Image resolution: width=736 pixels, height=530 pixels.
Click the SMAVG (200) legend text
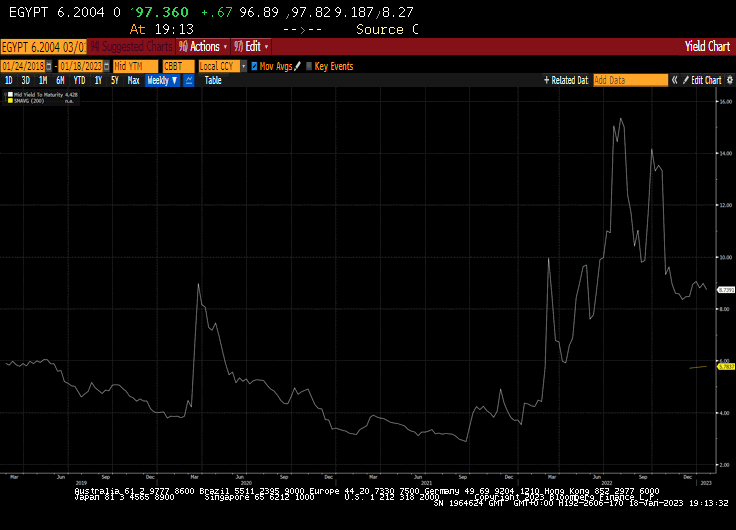coord(29,100)
